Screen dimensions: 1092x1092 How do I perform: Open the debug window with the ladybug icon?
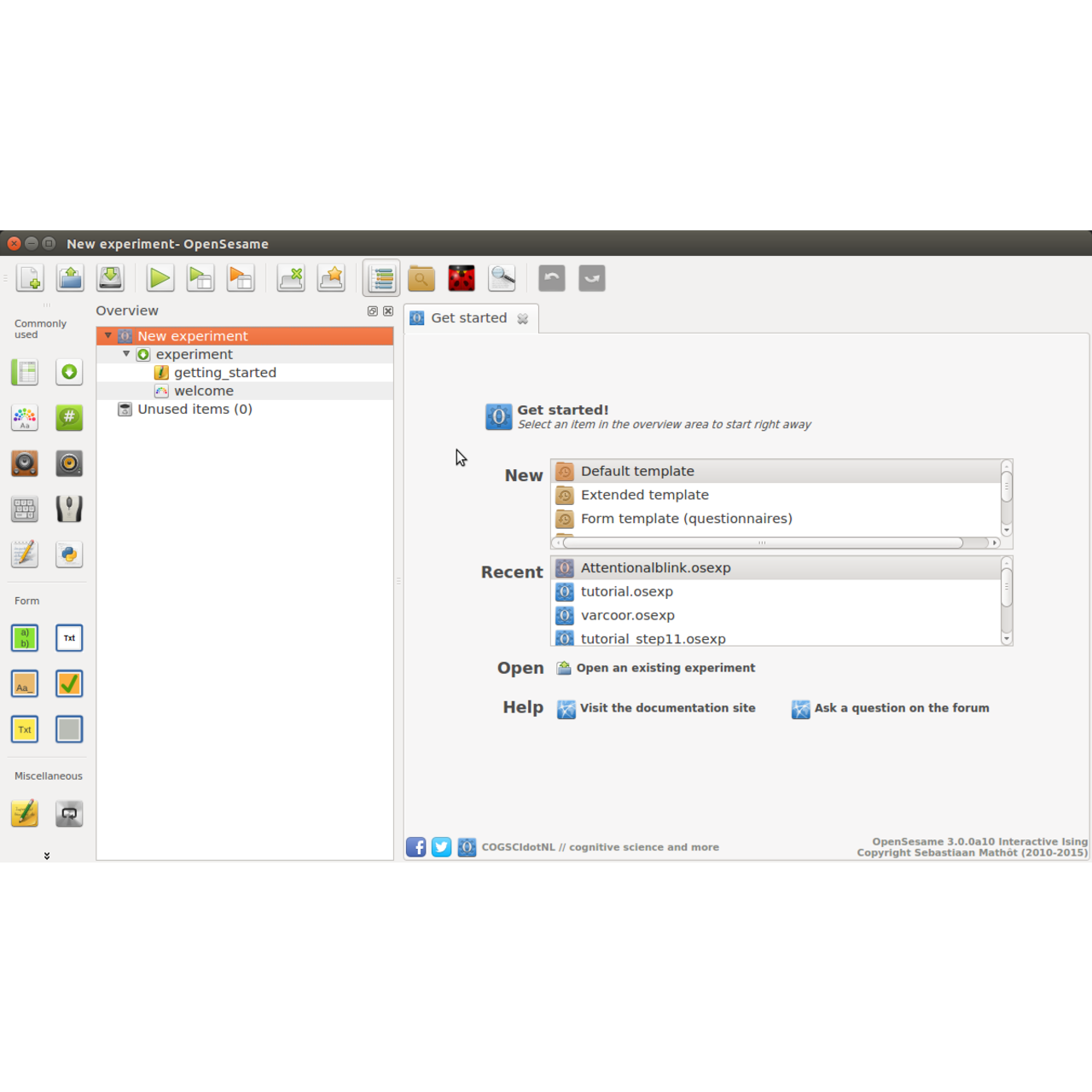coord(461,278)
